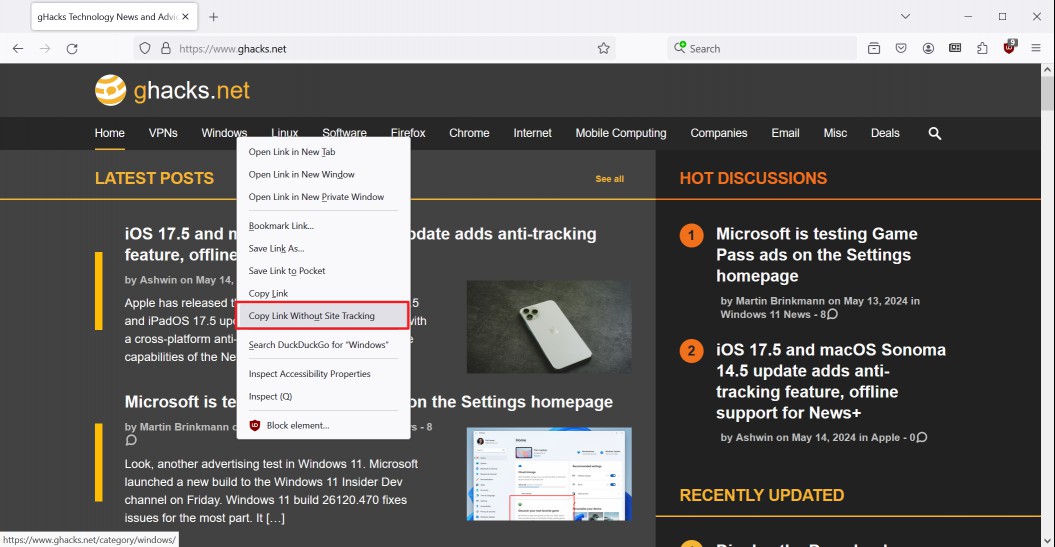Go back using the browser back arrow
This screenshot has width=1055, height=547.
point(18,48)
